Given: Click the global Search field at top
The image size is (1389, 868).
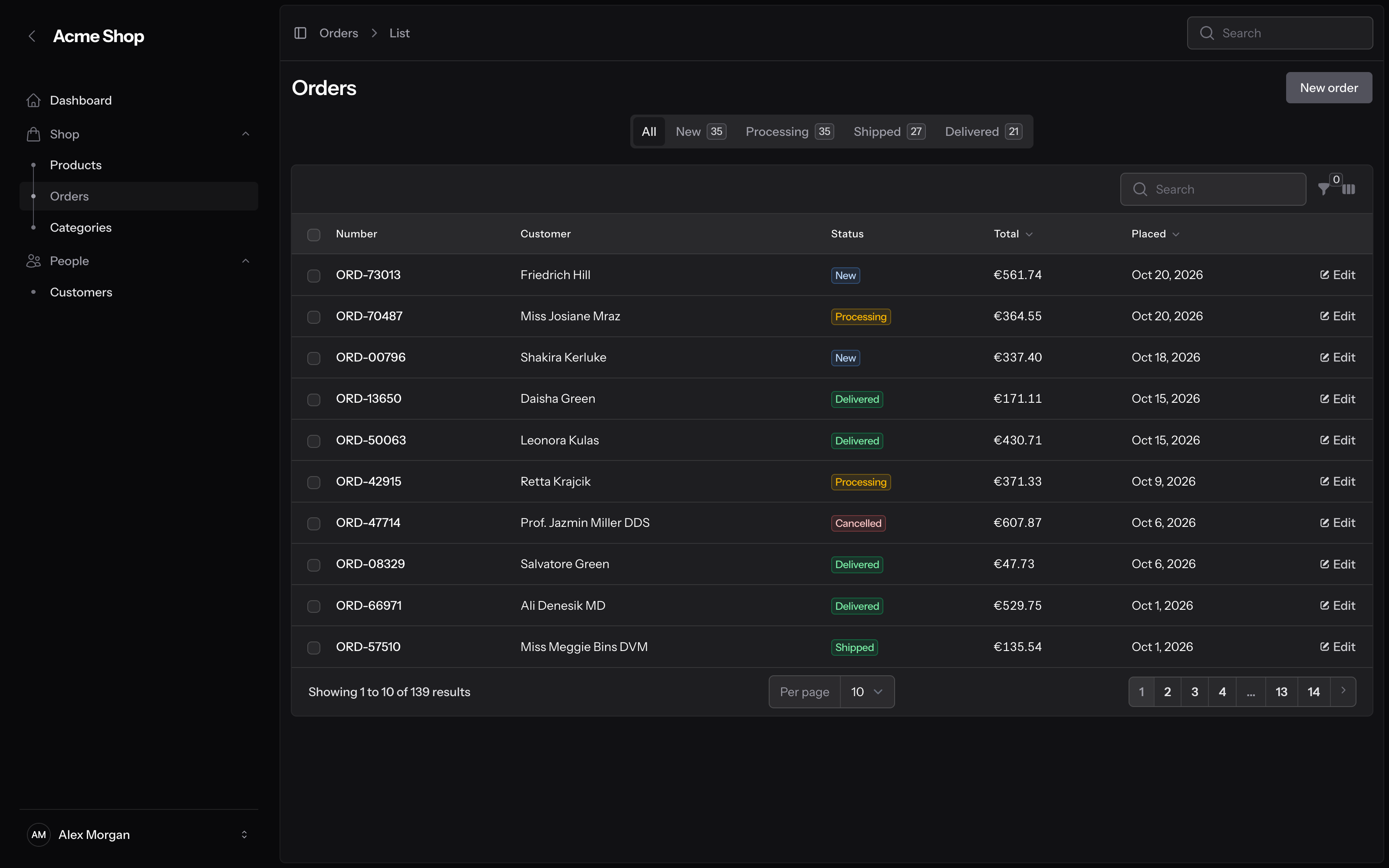Looking at the screenshot, I should (1280, 33).
